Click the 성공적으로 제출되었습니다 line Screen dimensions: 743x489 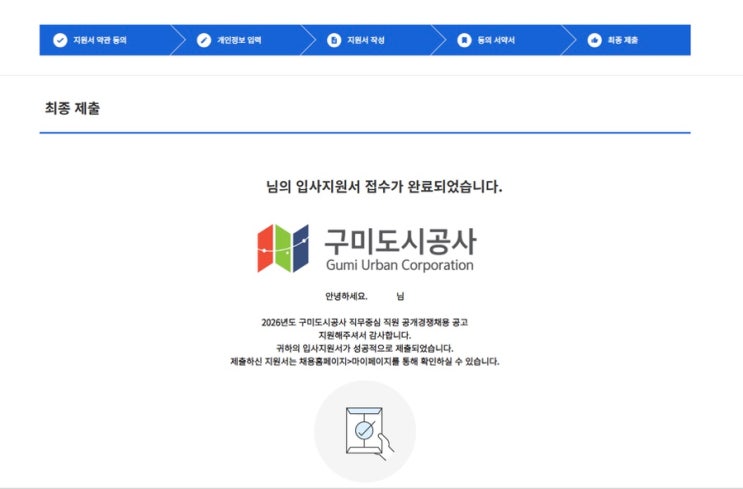click(x=364, y=348)
